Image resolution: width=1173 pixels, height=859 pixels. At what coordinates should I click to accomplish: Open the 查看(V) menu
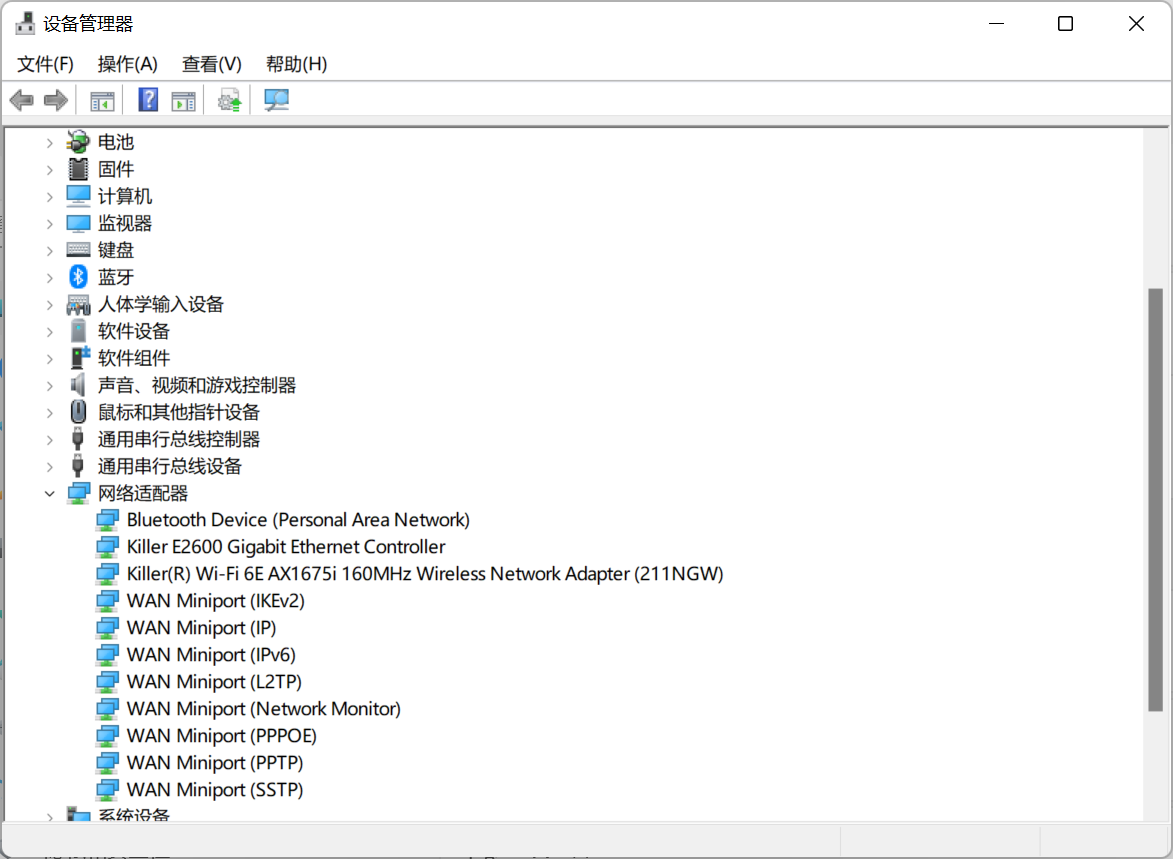tap(212, 64)
